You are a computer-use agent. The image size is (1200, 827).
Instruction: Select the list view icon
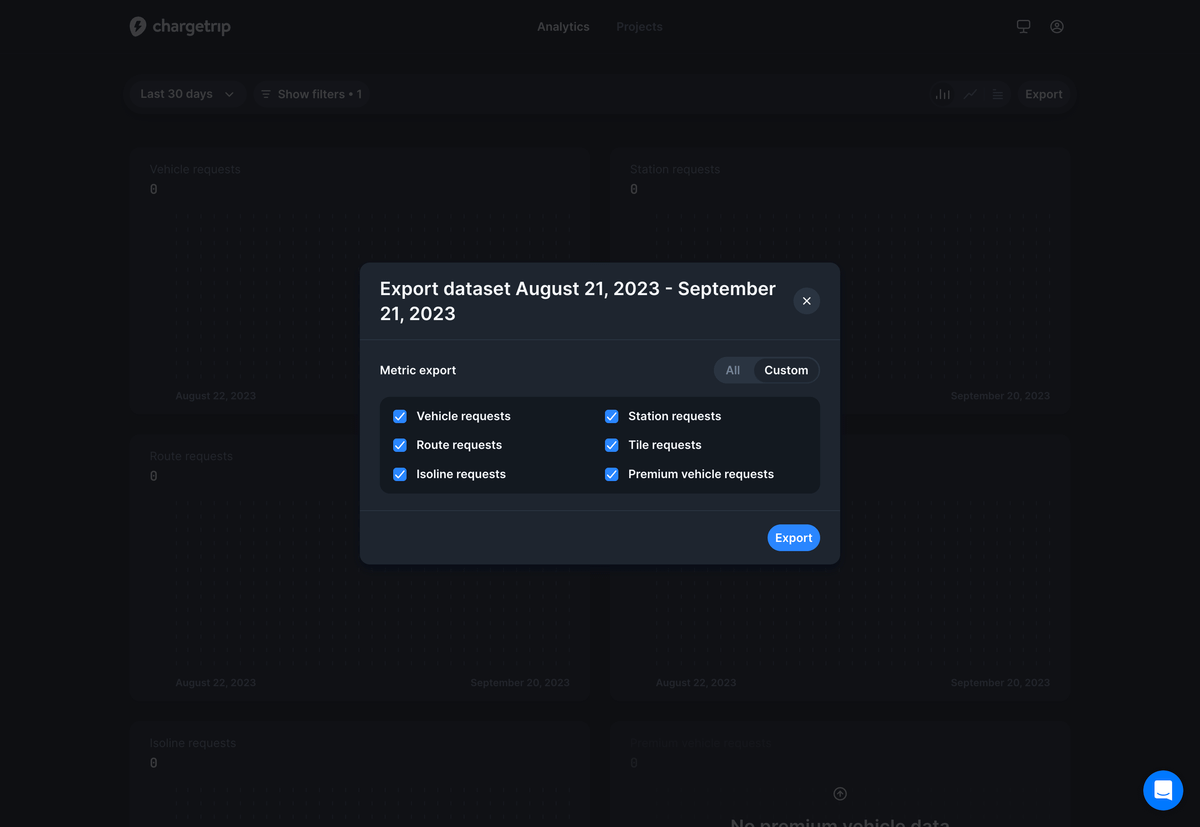click(998, 94)
